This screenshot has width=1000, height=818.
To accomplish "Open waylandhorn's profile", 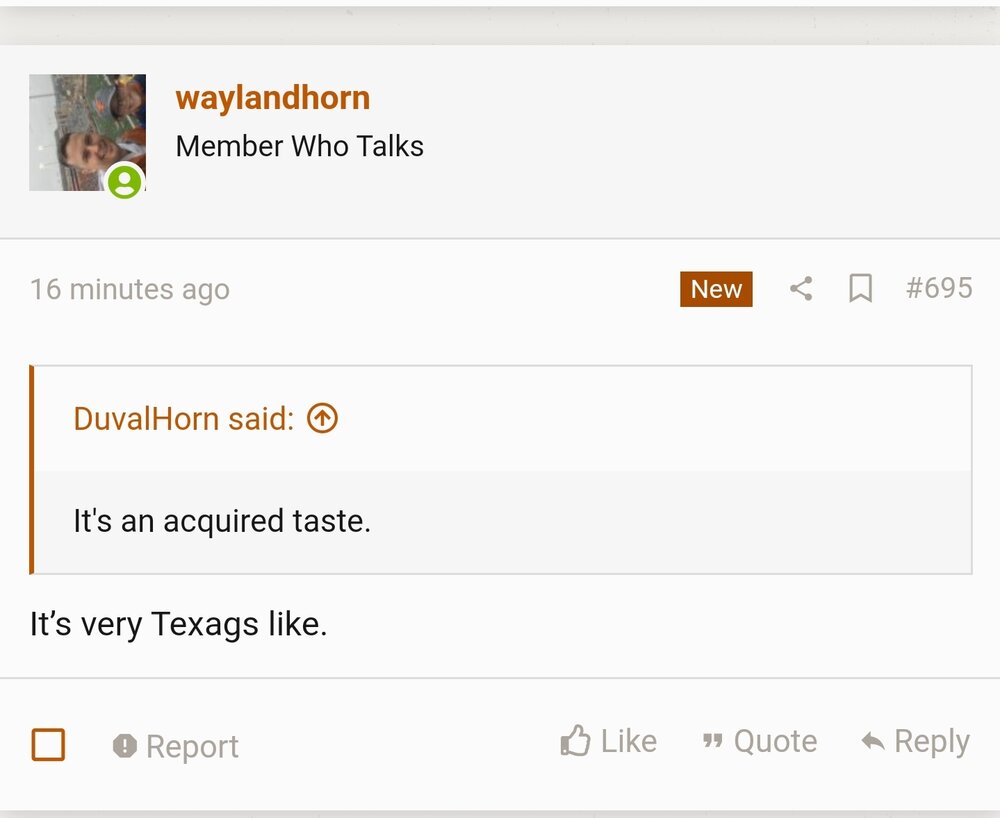I will pos(272,97).
